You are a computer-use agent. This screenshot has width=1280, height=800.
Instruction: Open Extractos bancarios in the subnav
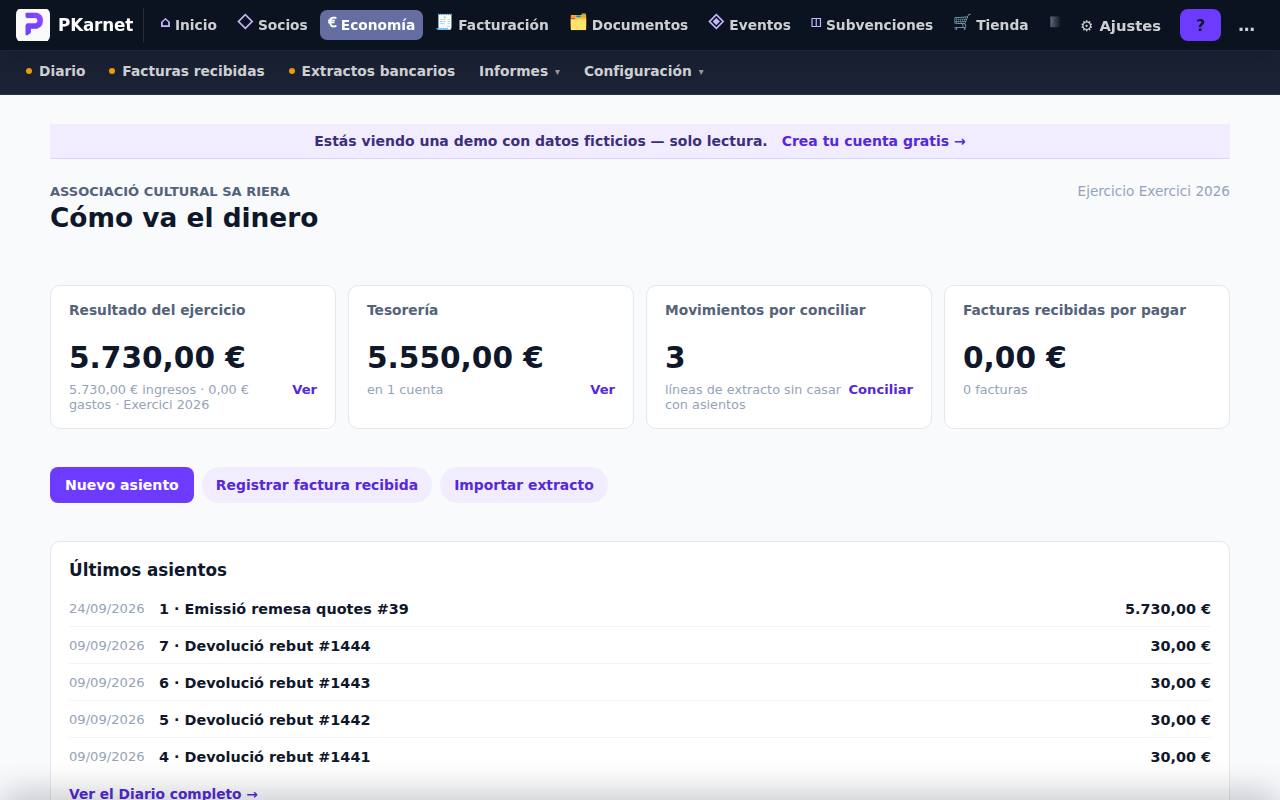click(x=371, y=71)
